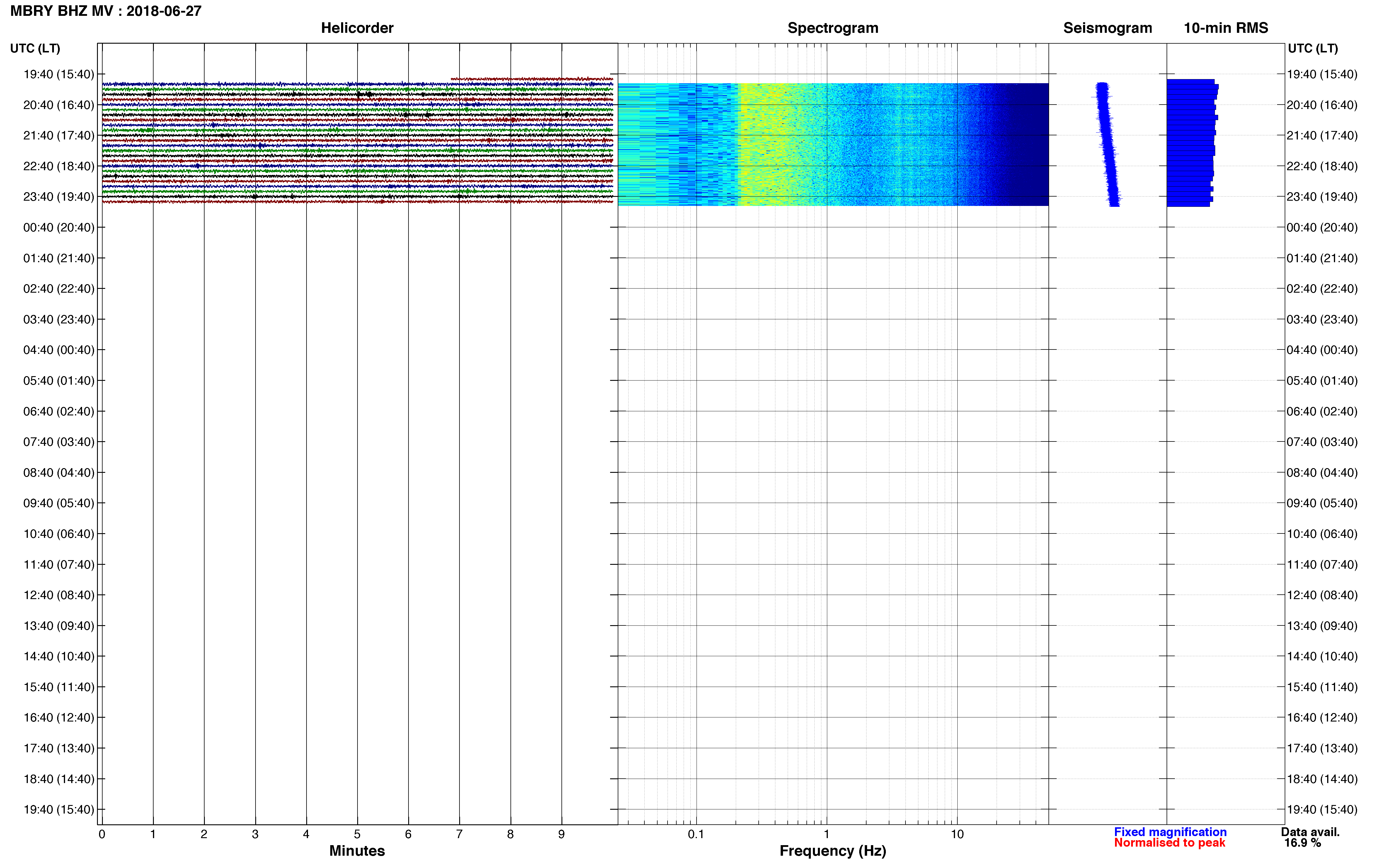Click the '1' minute tick label

(153, 834)
